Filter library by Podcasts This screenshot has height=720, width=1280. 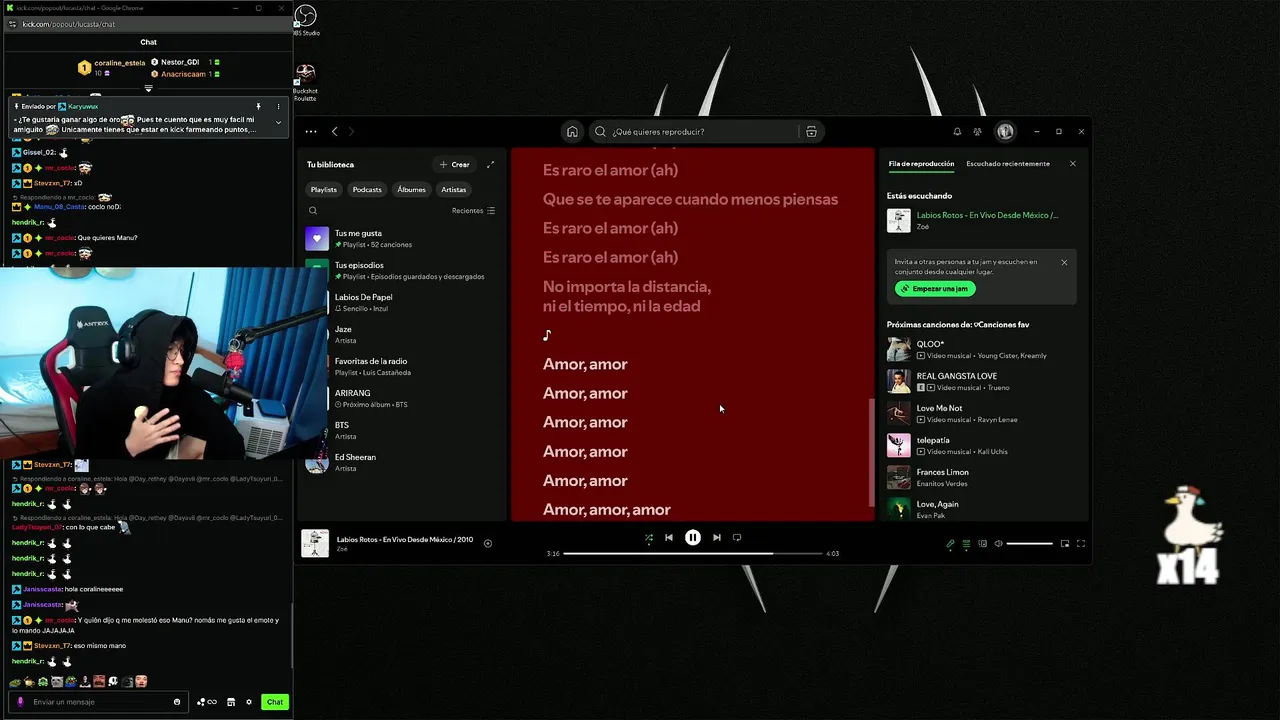pyautogui.click(x=367, y=189)
